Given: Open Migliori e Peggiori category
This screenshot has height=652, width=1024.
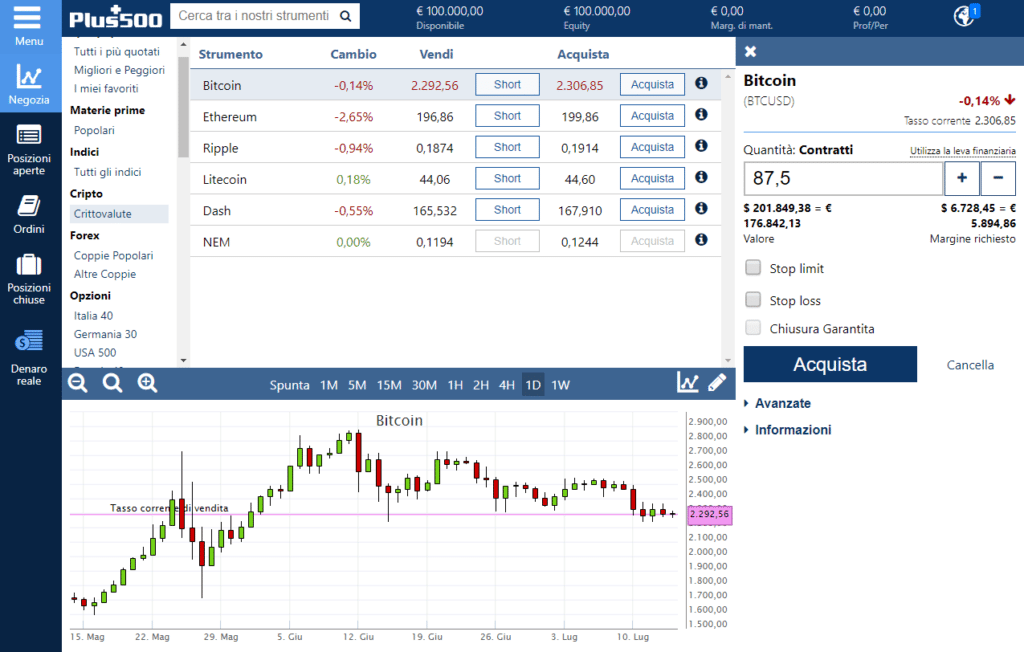Looking at the screenshot, I should click(x=119, y=70).
